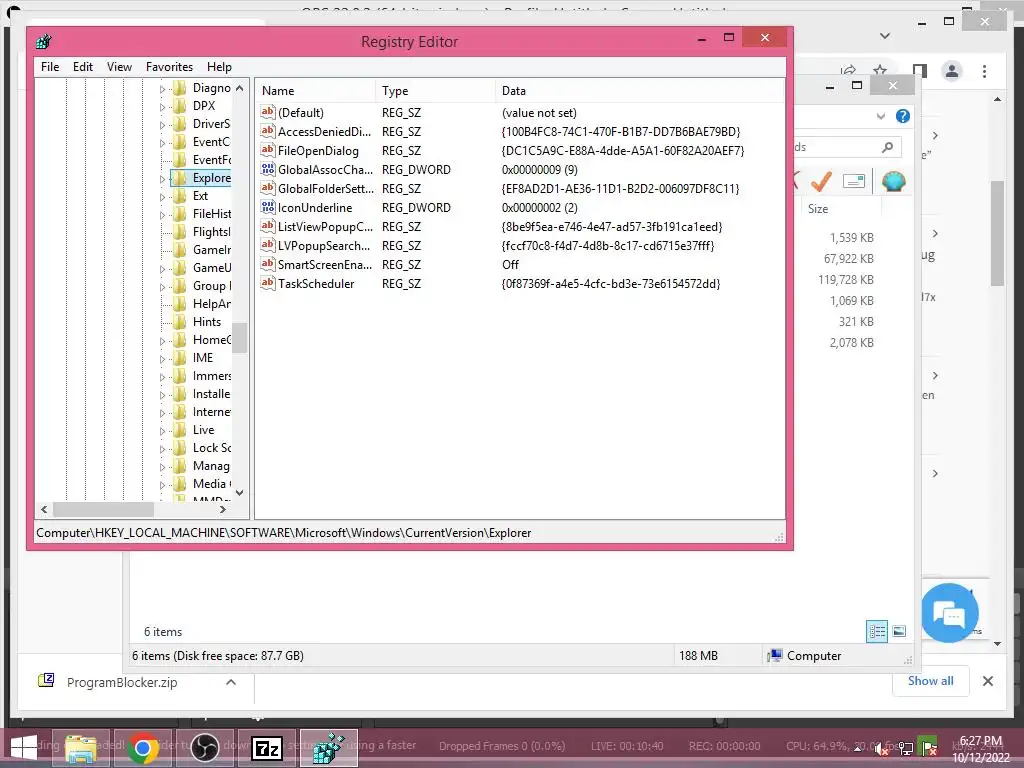This screenshot has width=1024, height=768.
Task: Click the IconUnderline 0x00000002 (2) data
Action: pos(539,208)
